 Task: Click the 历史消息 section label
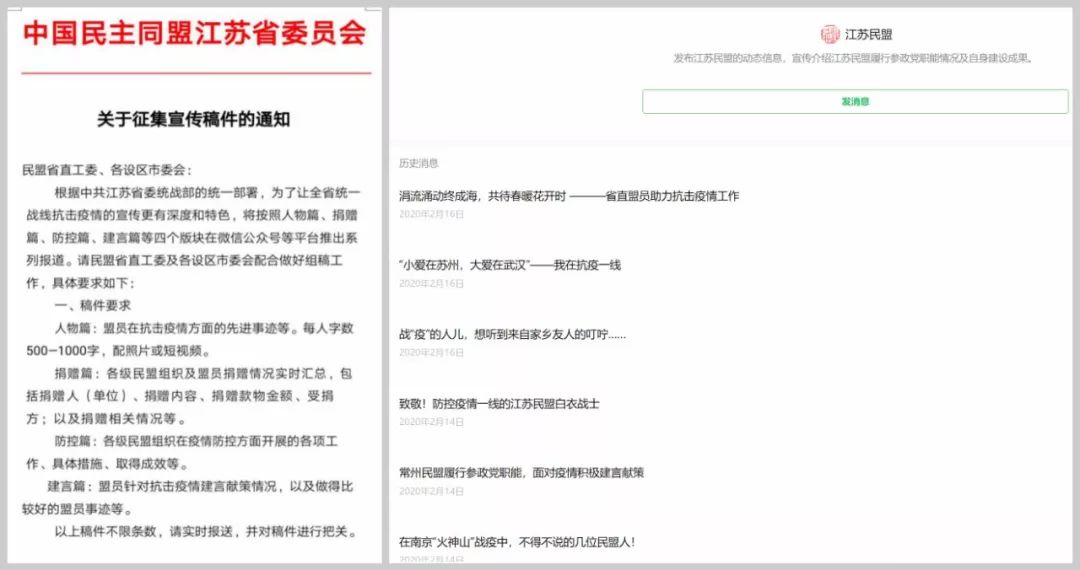(418, 163)
